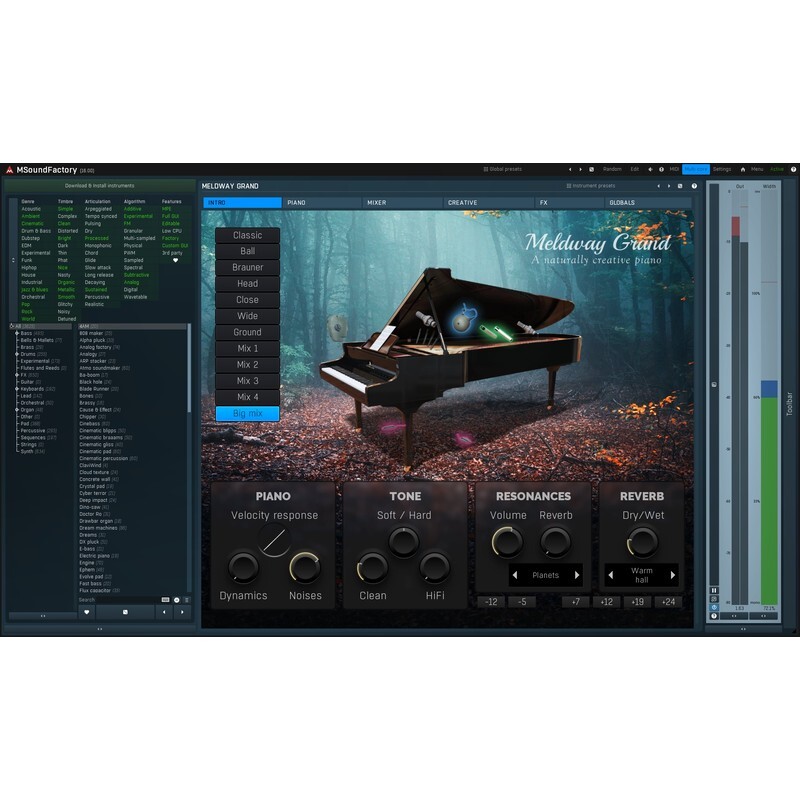
Task: Select the Brauner microphone preset
Action: pyautogui.click(x=247, y=267)
